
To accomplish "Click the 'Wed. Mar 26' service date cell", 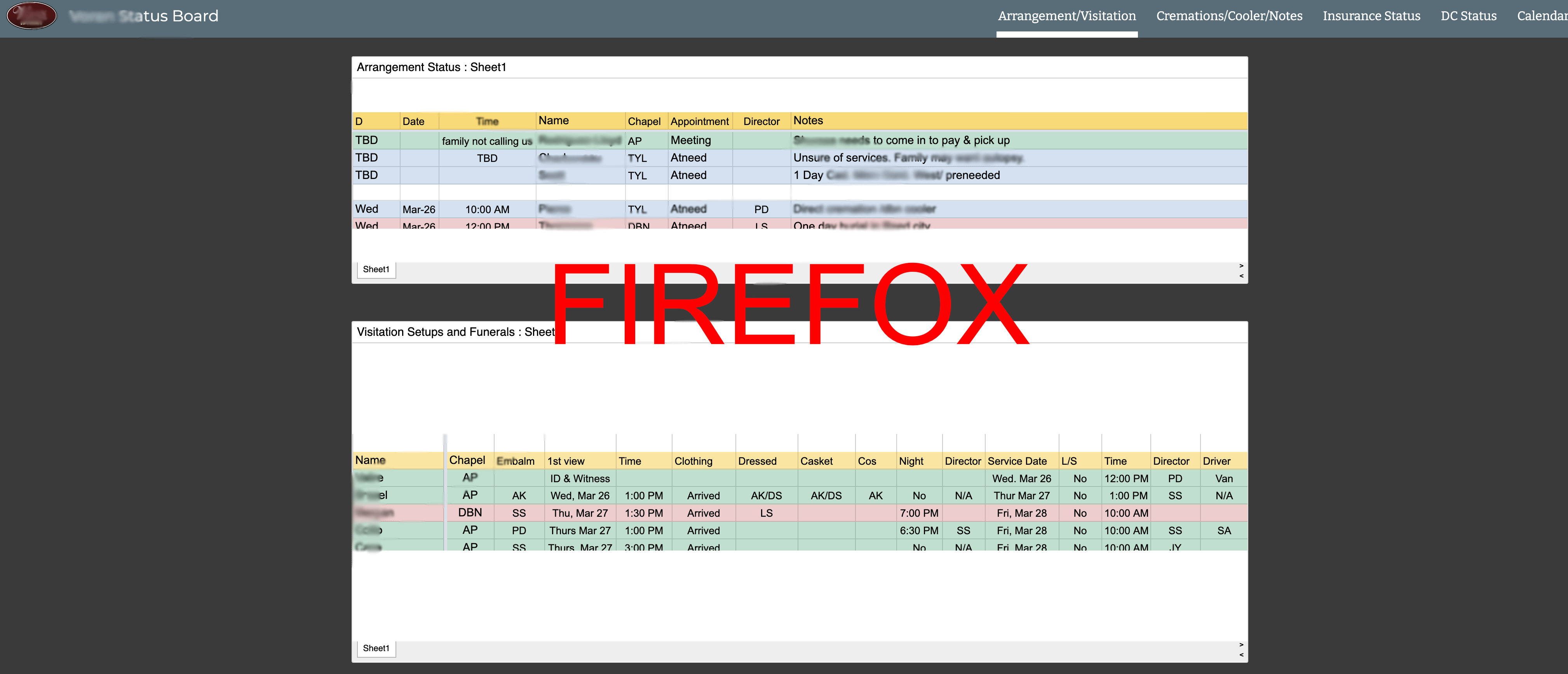I will [1021, 479].
